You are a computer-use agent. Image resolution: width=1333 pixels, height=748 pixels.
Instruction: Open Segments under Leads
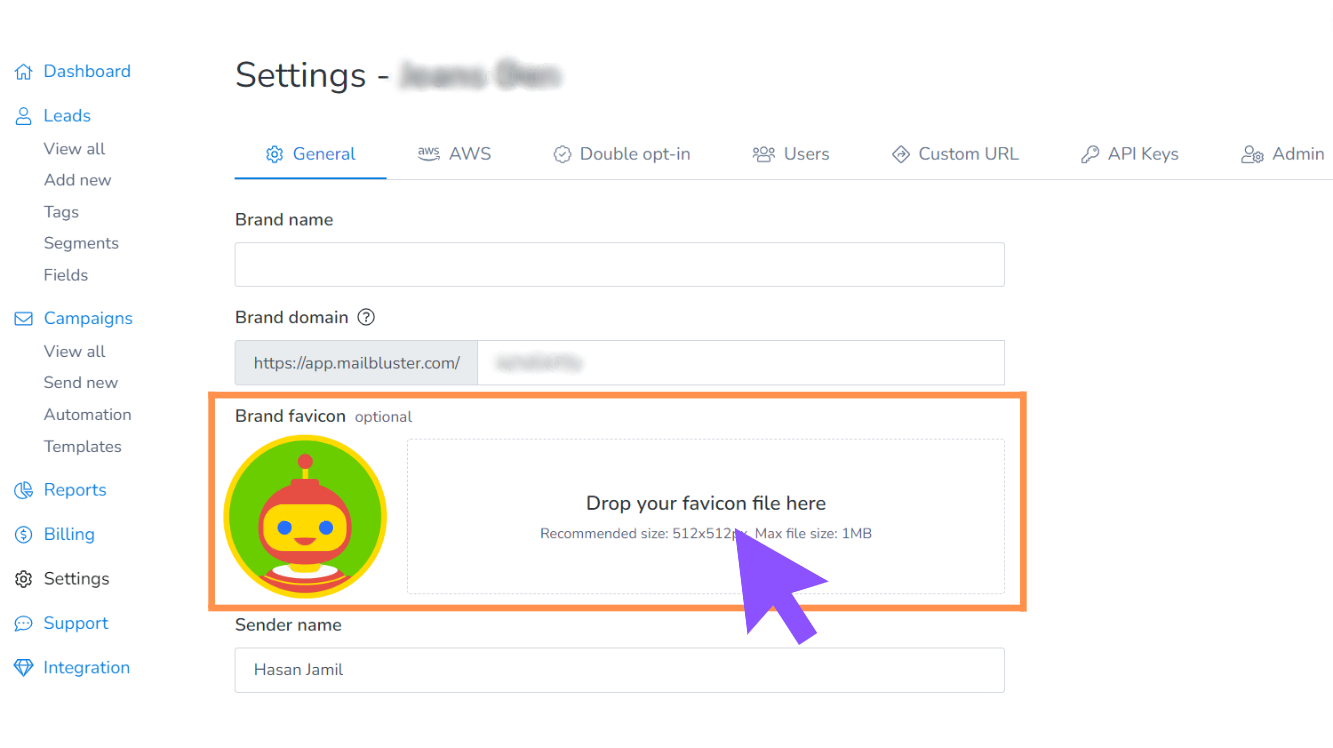tap(81, 243)
